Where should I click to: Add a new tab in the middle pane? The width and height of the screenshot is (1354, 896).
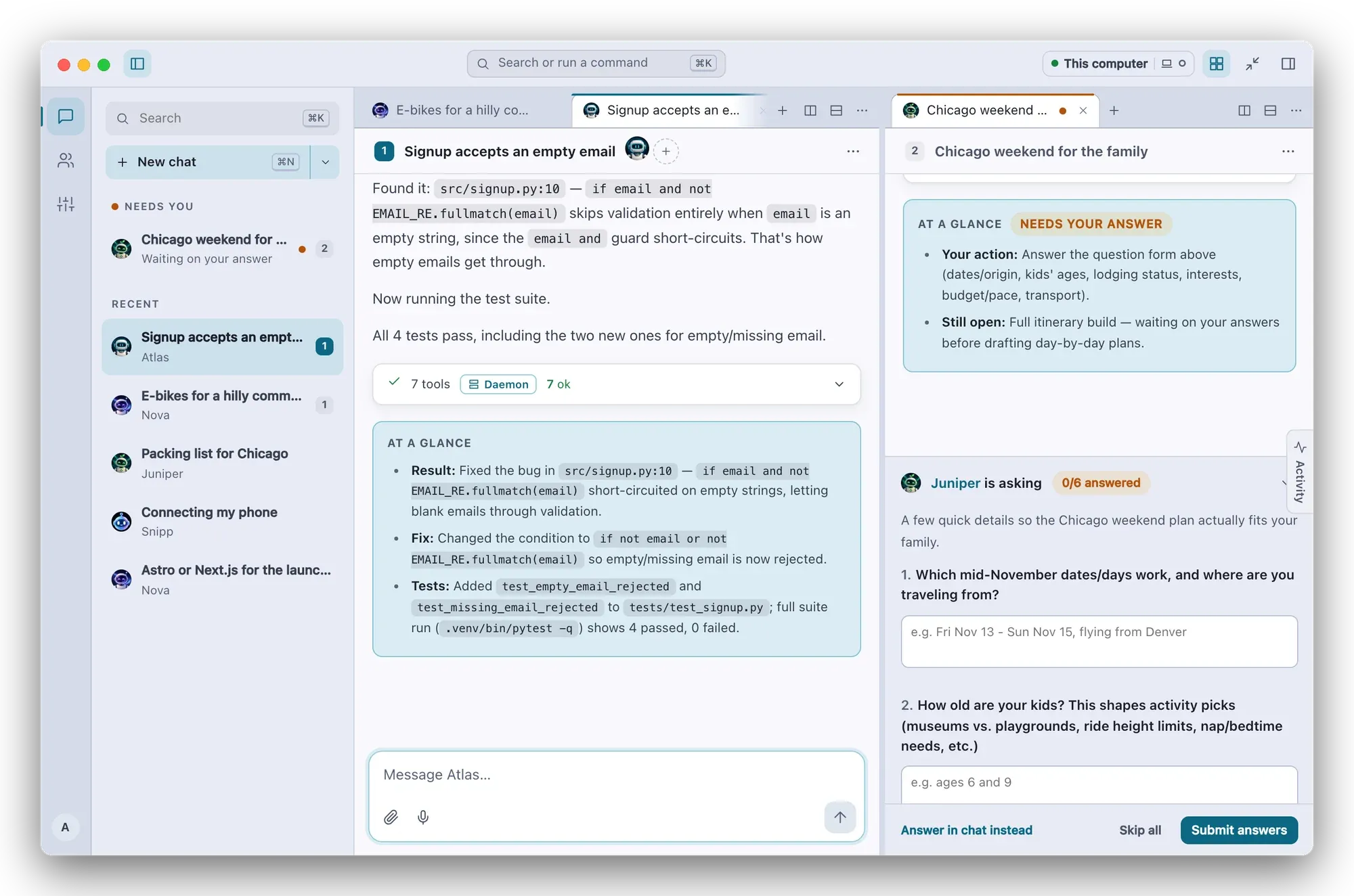[783, 110]
